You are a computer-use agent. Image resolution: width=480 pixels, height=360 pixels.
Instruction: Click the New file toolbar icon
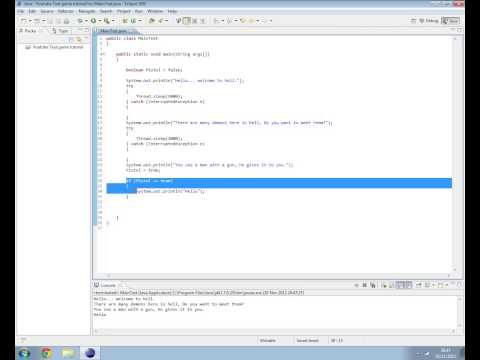tap(24, 21)
